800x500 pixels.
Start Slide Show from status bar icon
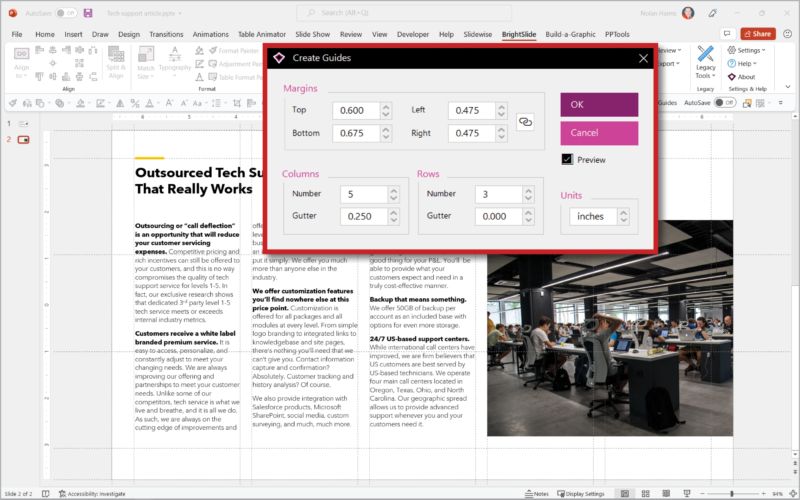coord(687,493)
